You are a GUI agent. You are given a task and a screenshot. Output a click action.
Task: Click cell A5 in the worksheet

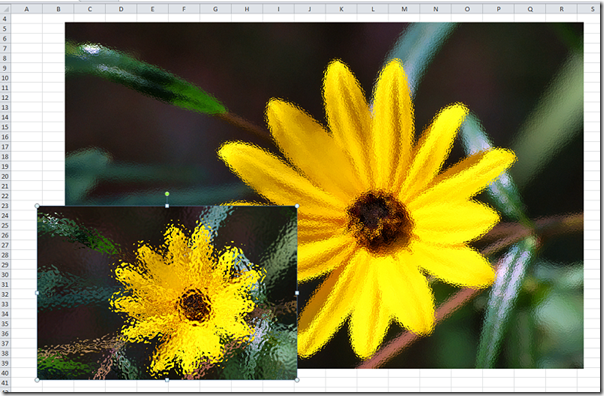point(27,29)
